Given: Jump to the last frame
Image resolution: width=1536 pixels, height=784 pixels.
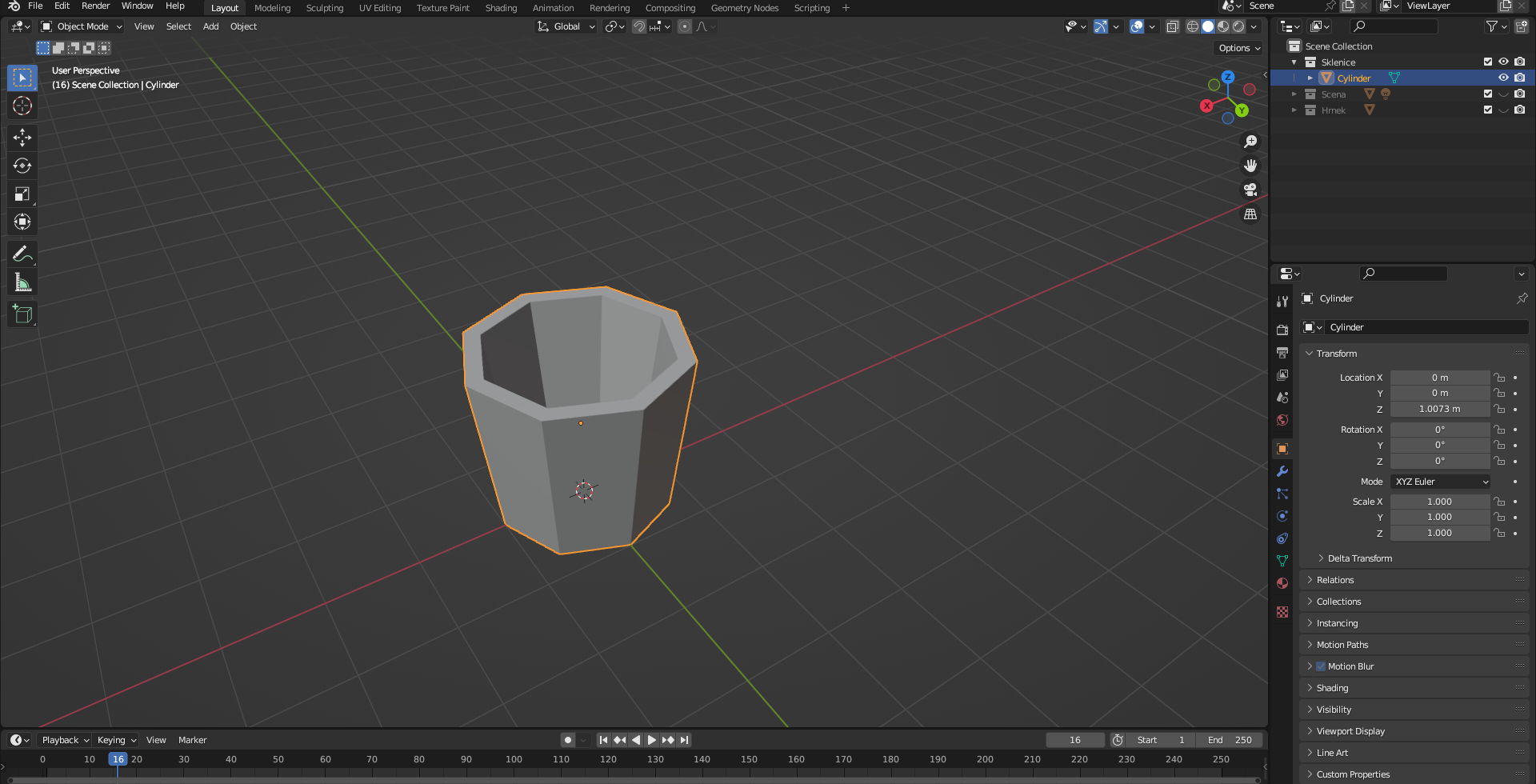Looking at the screenshot, I should pos(684,740).
